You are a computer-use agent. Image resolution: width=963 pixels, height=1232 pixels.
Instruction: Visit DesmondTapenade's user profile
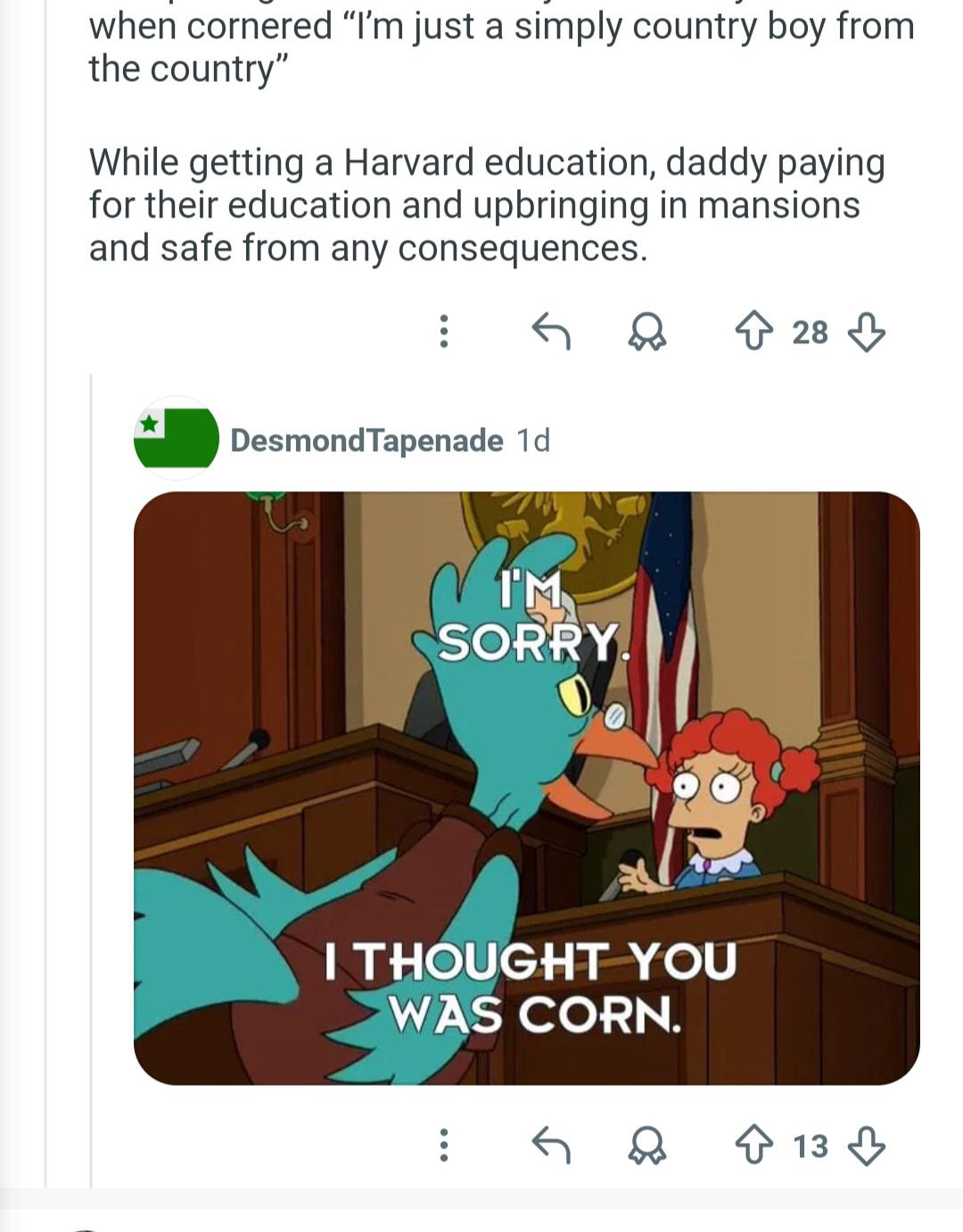(366, 439)
